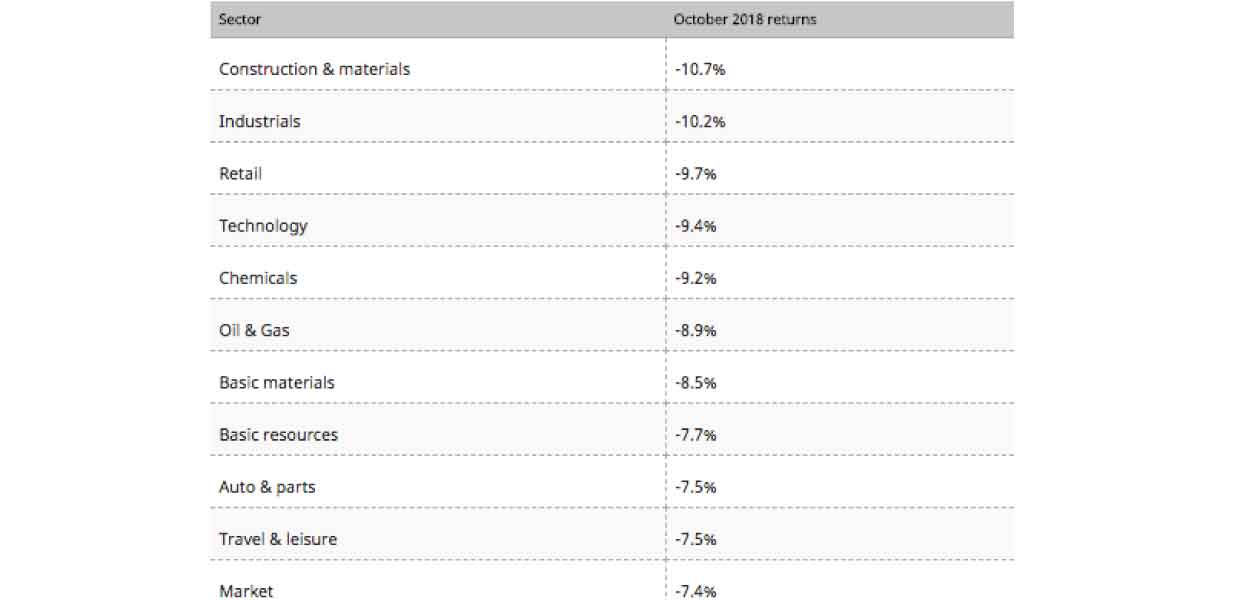The width and height of the screenshot is (1240, 600).
Task: Select the Oil & Gas sector cell
Action: pyautogui.click(x=254, y=330)
